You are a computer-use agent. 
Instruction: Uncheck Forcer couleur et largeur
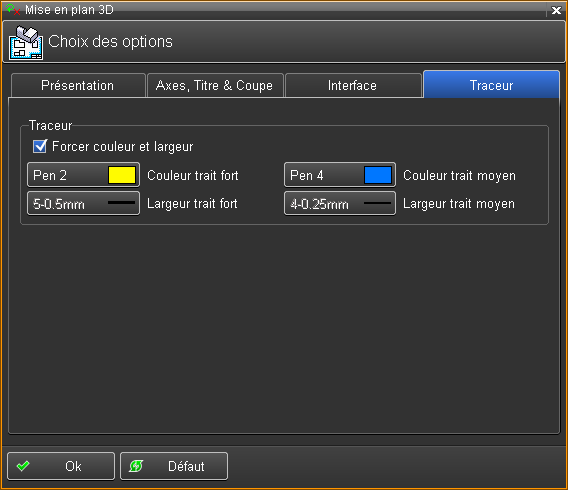point(39,146)
